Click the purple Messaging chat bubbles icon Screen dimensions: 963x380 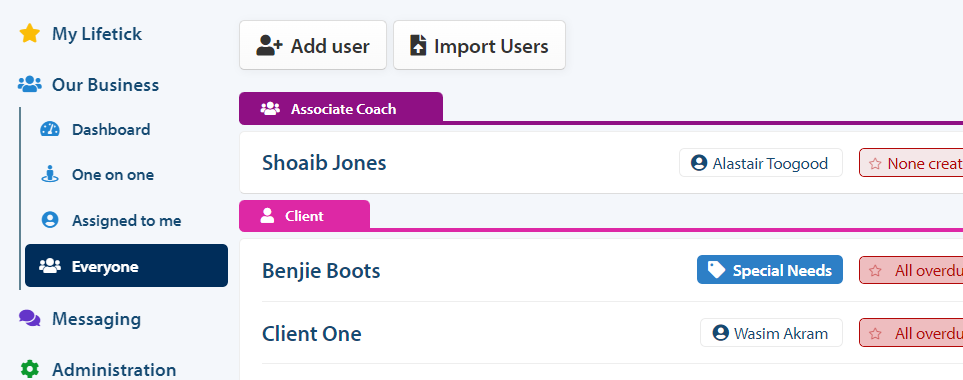click(29, 319)
